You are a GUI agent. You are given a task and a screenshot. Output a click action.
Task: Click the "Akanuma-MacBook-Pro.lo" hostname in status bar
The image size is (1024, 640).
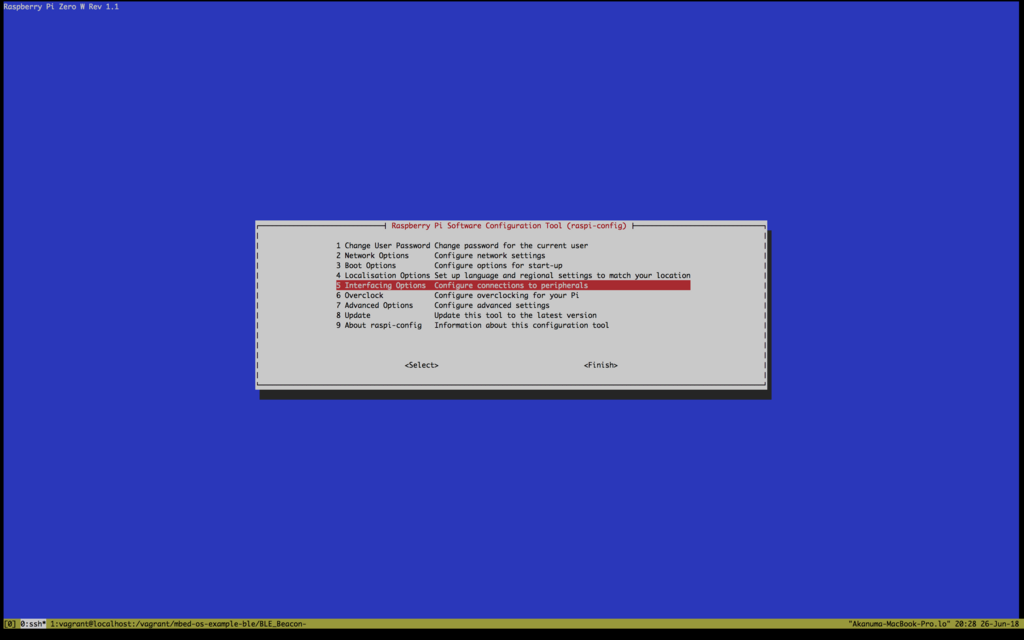click(899, 624)
